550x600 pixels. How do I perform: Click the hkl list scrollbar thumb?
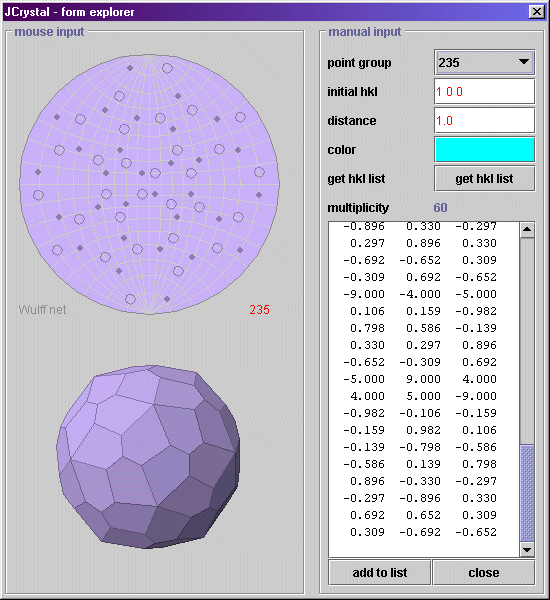(x=527, y=493)
